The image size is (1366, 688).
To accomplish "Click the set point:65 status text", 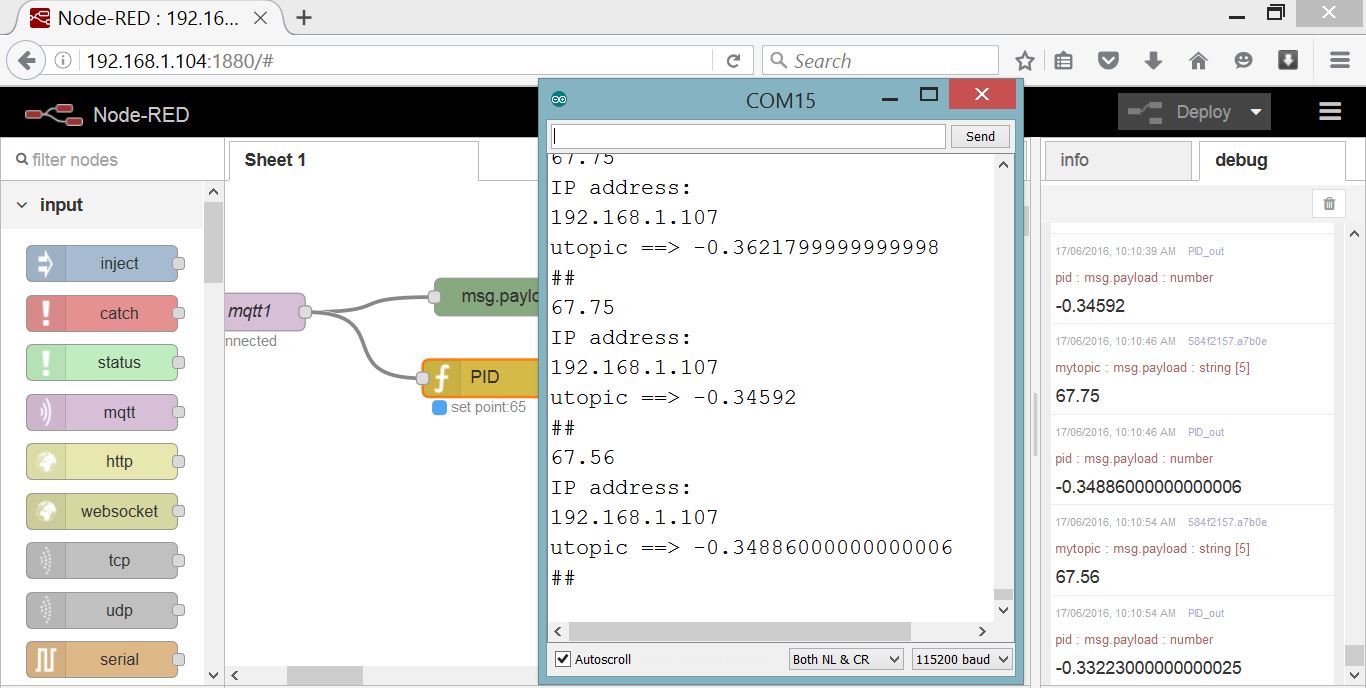I will [488, 407].
